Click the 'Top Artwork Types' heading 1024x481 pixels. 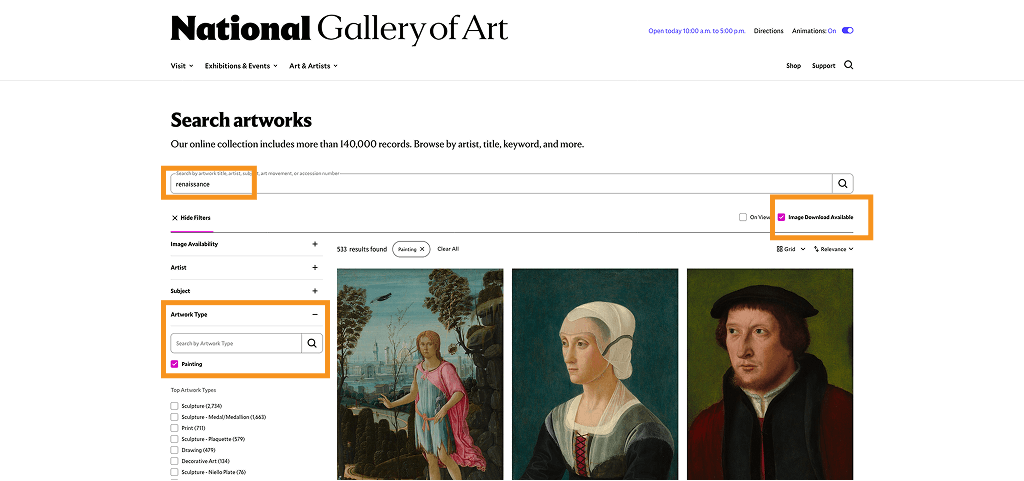[x=193, y=390]
